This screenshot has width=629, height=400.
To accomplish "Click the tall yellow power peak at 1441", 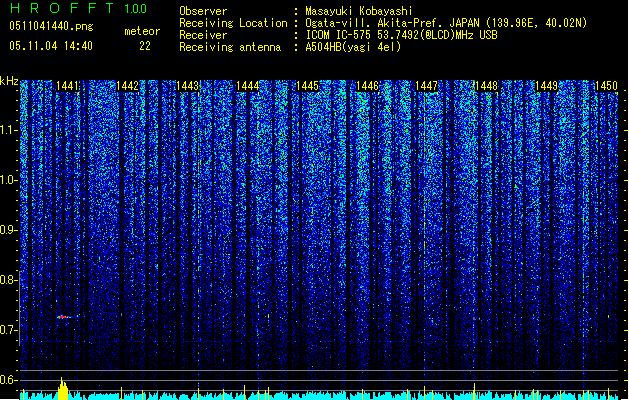I will [x=63, y=388].
